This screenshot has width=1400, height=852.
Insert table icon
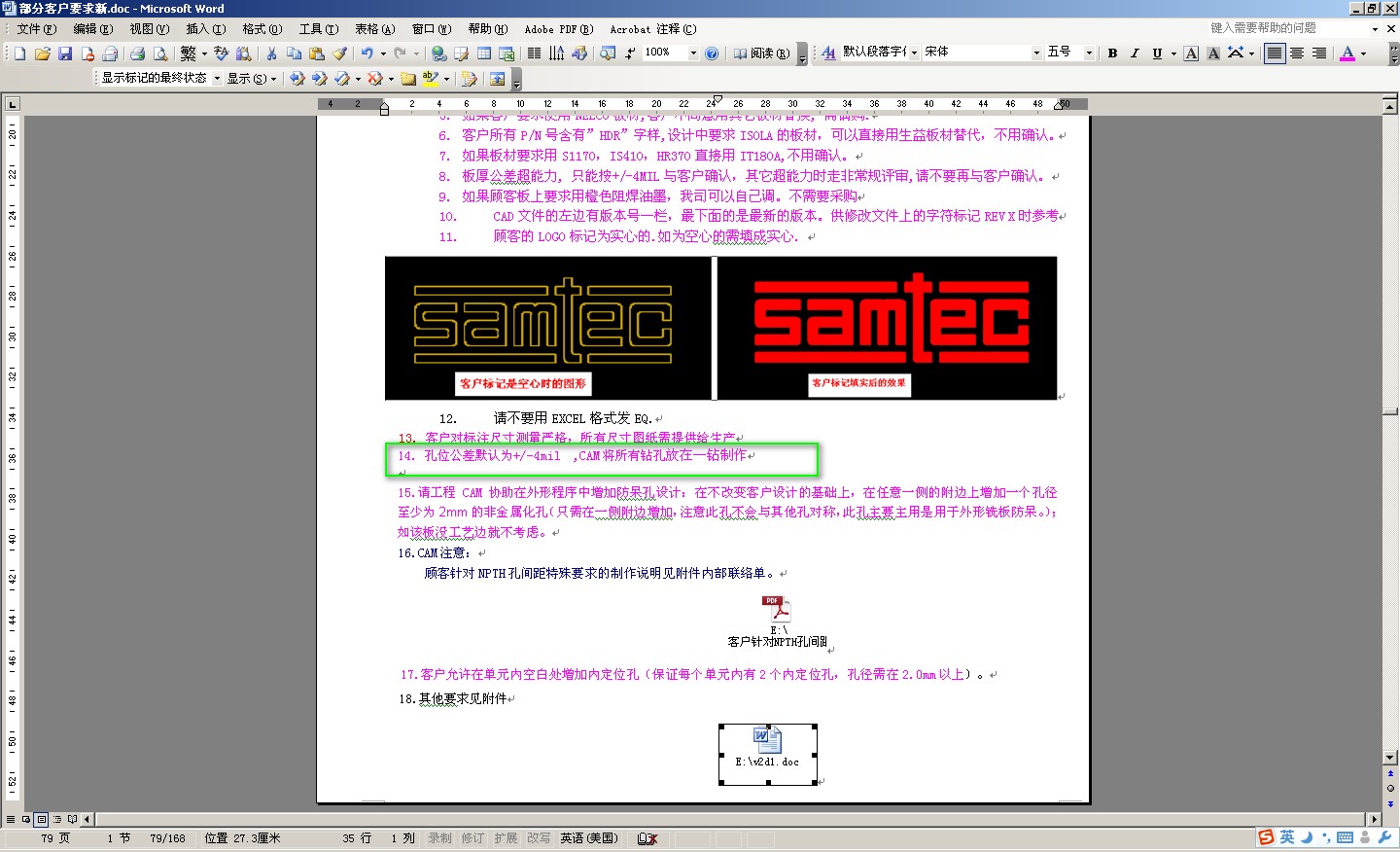[484, 53]
